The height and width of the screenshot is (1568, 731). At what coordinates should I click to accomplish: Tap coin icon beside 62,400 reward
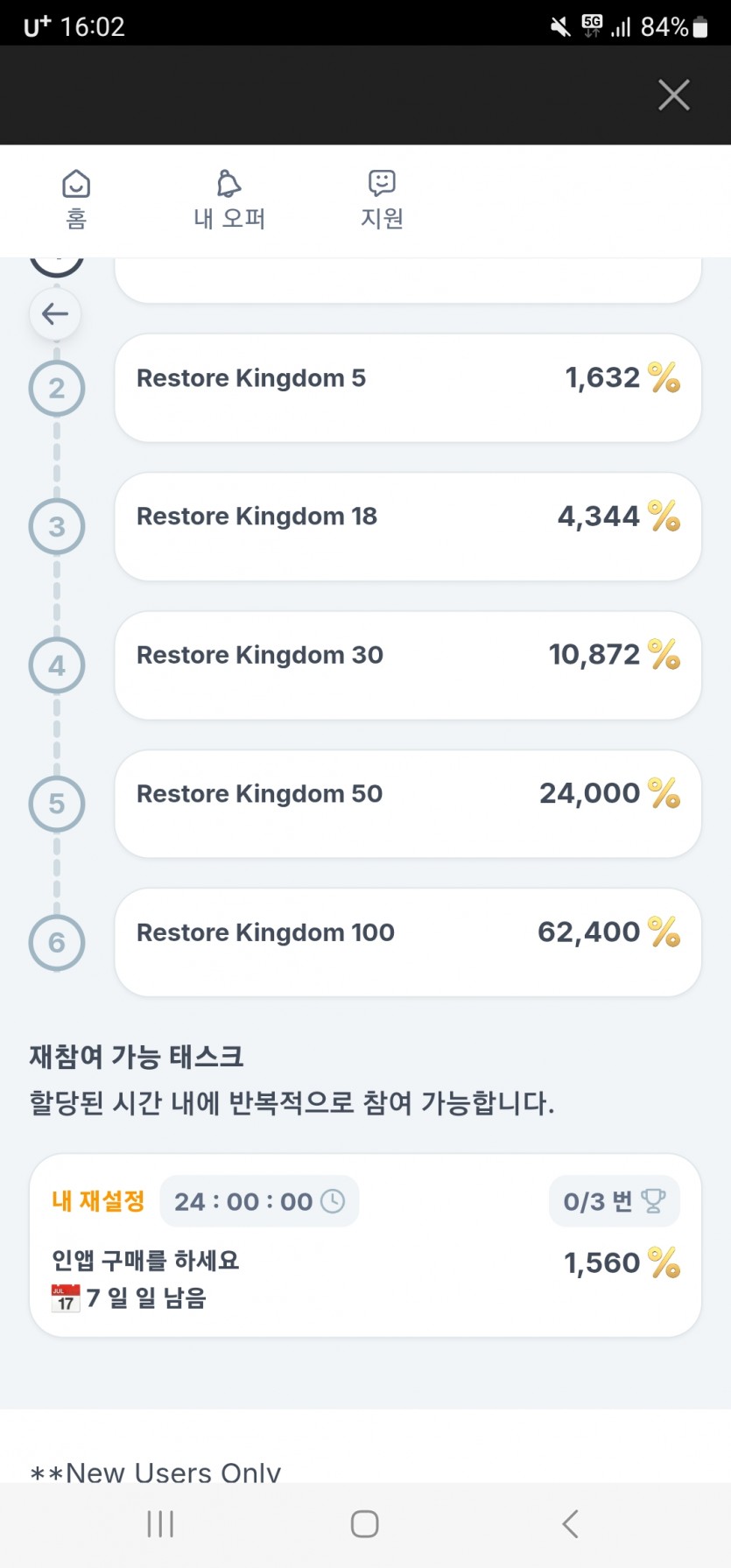pos(664,932)
